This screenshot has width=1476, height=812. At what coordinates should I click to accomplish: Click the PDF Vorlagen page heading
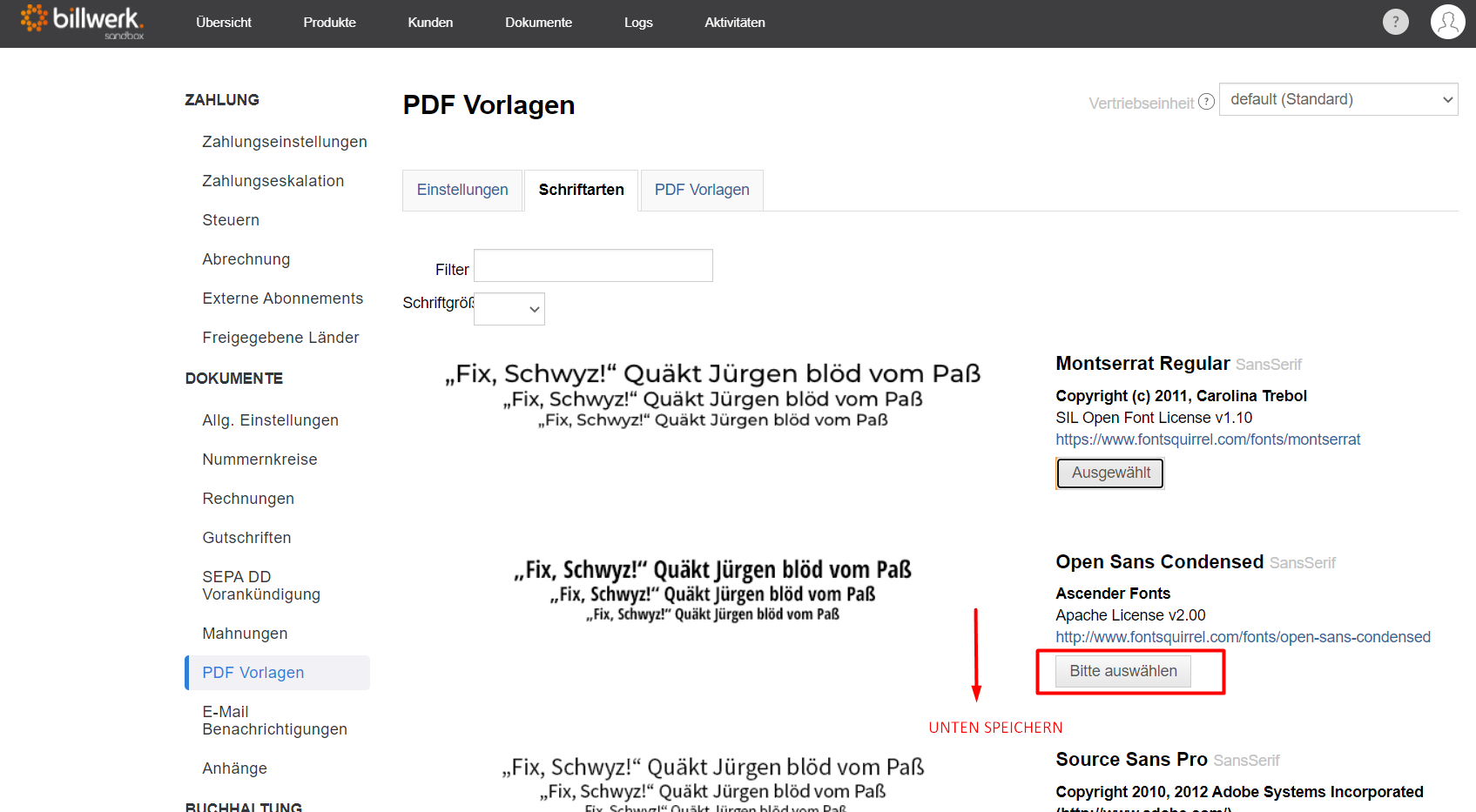click(x=489, y=104)
